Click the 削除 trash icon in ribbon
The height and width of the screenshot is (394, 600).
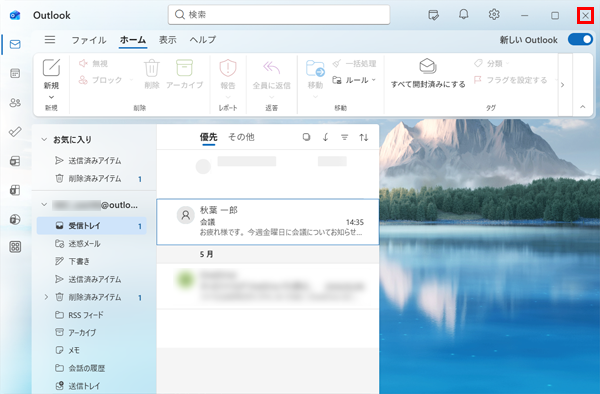click(152, 68)
